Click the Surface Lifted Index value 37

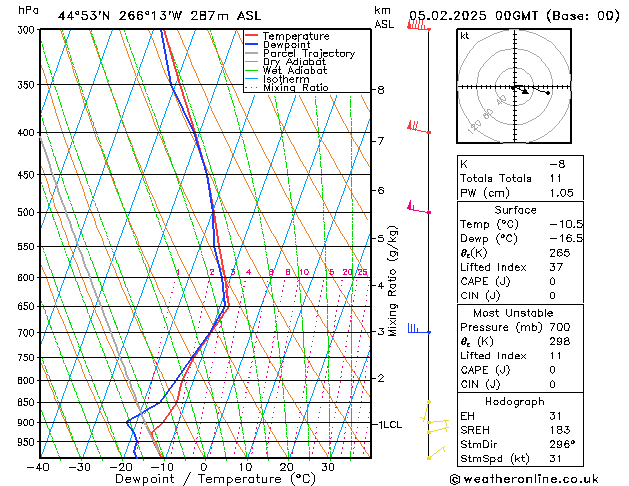(556, 267)
